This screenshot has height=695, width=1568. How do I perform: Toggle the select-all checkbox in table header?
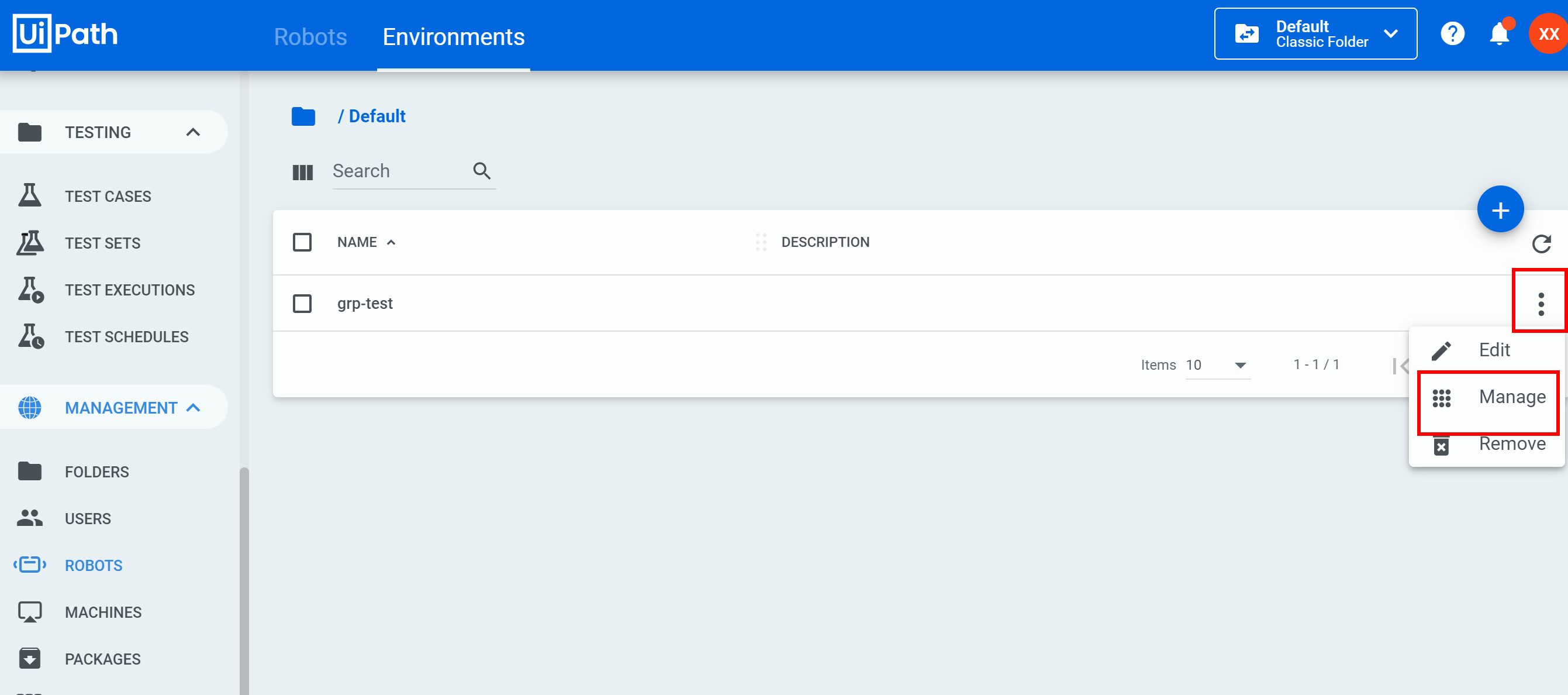[302, 242]
